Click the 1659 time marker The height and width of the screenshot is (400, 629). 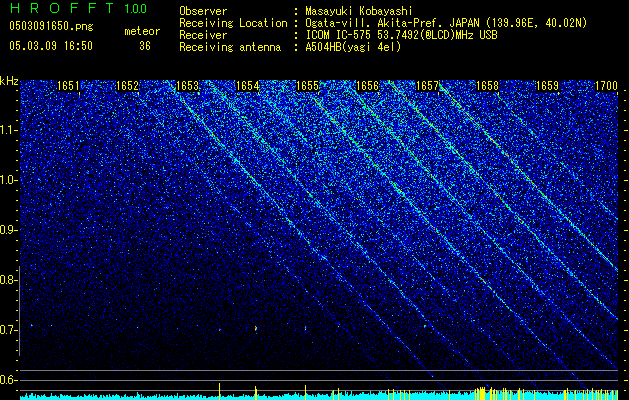pyautogui.click(x=547, y=86)
